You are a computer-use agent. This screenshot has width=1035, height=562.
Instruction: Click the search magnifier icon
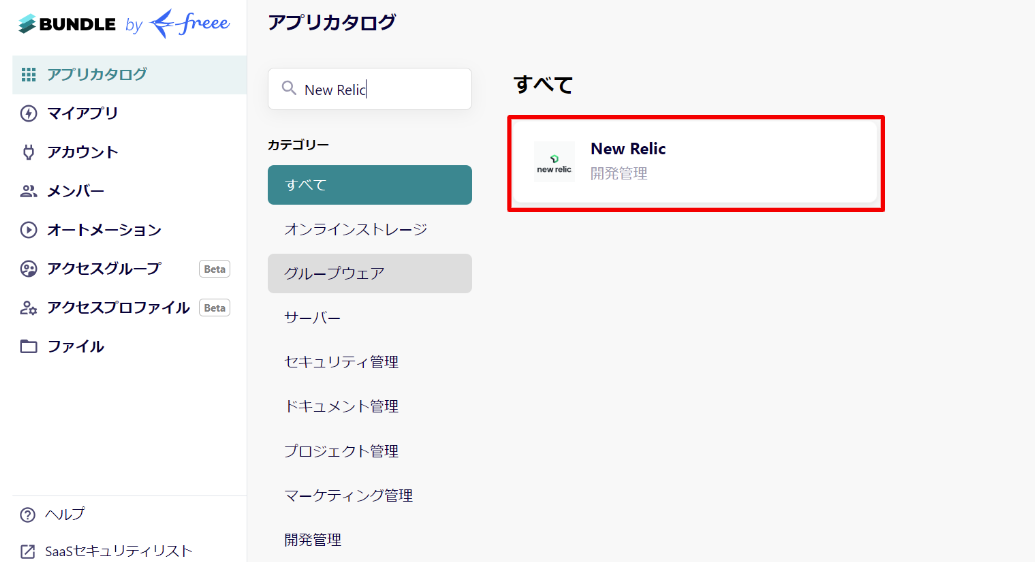coord(288,88)
